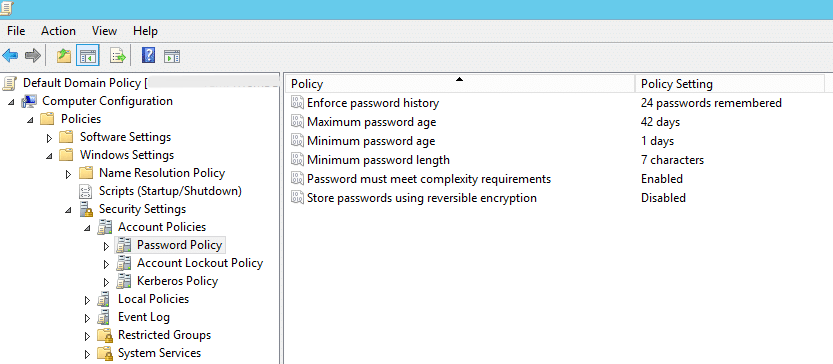
Task: Click the Computer Configuration icon
Action: tap(29, 101)
